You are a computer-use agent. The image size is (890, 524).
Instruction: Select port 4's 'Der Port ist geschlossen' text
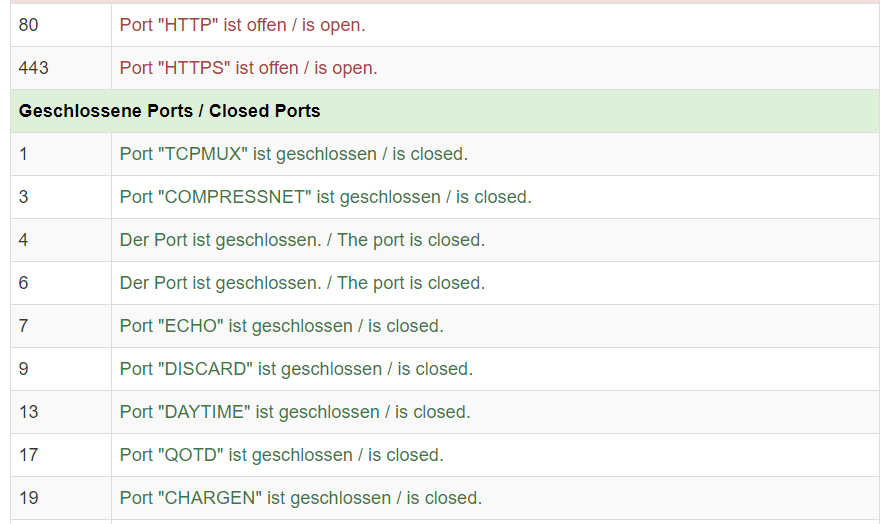point(221,240)
